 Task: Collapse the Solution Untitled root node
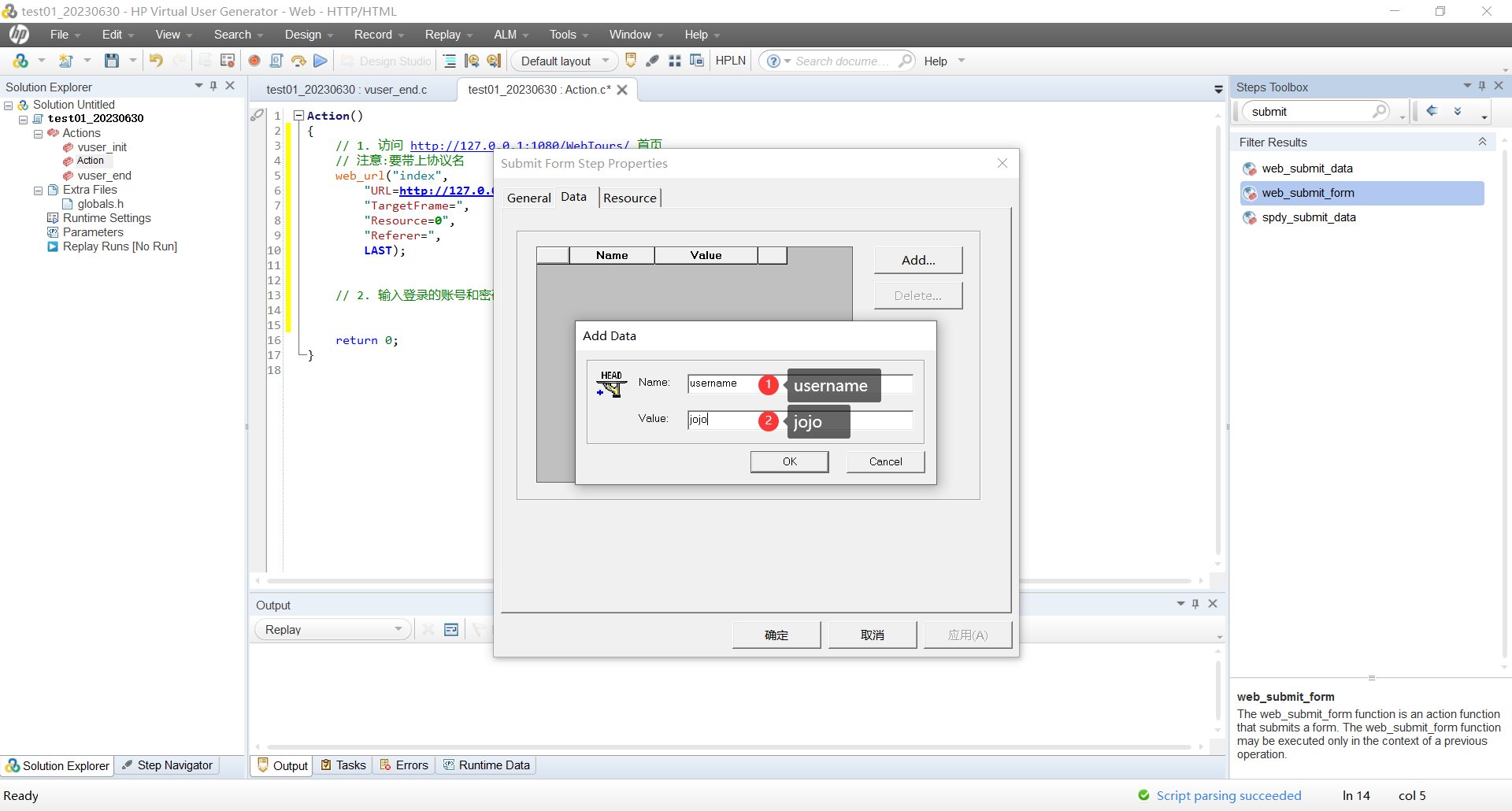tap(8, 106)
